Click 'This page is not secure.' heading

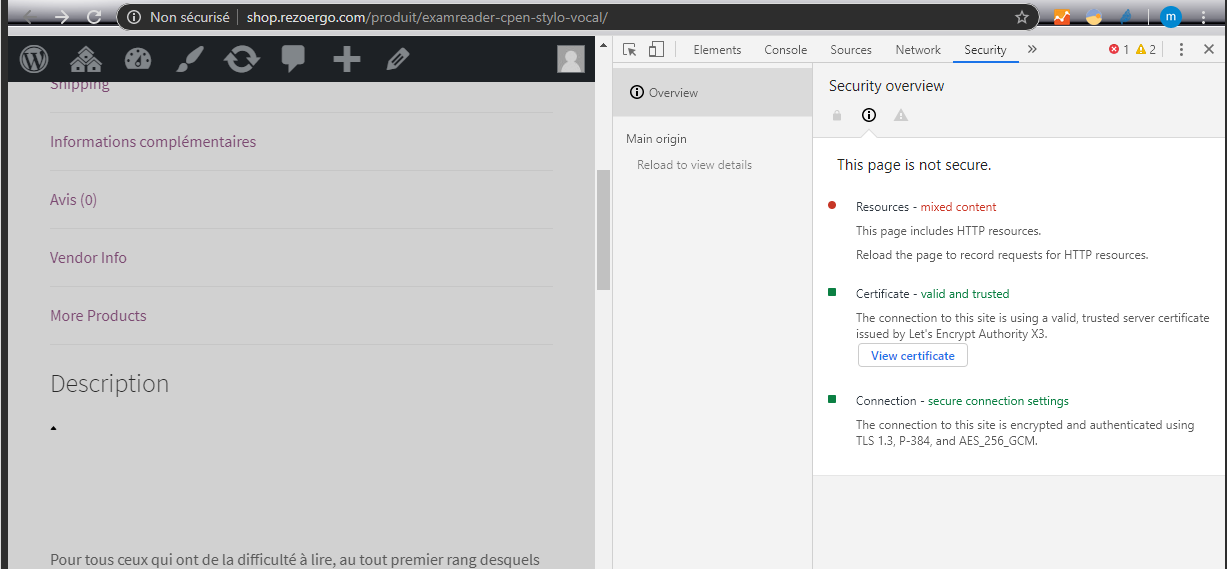(x=914, y=165)
